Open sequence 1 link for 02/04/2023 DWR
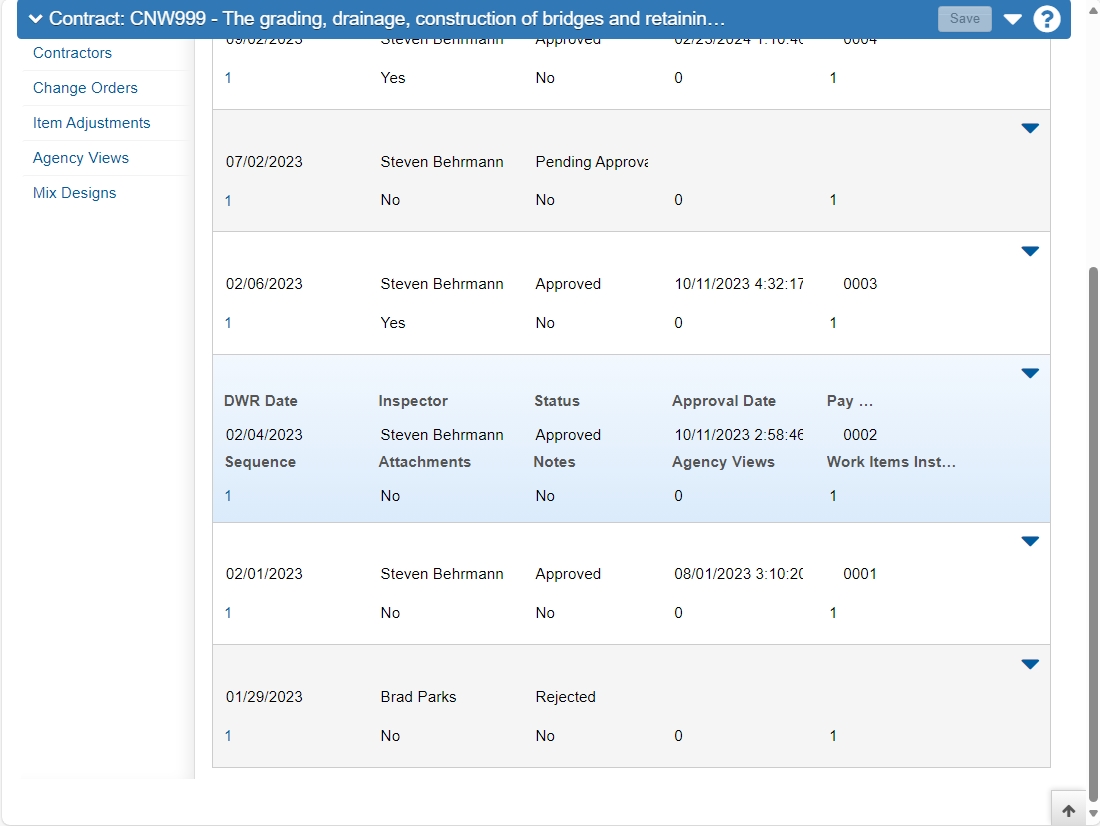The height and width of the screenshot is (826, 1100). click(x=228, y=496)
